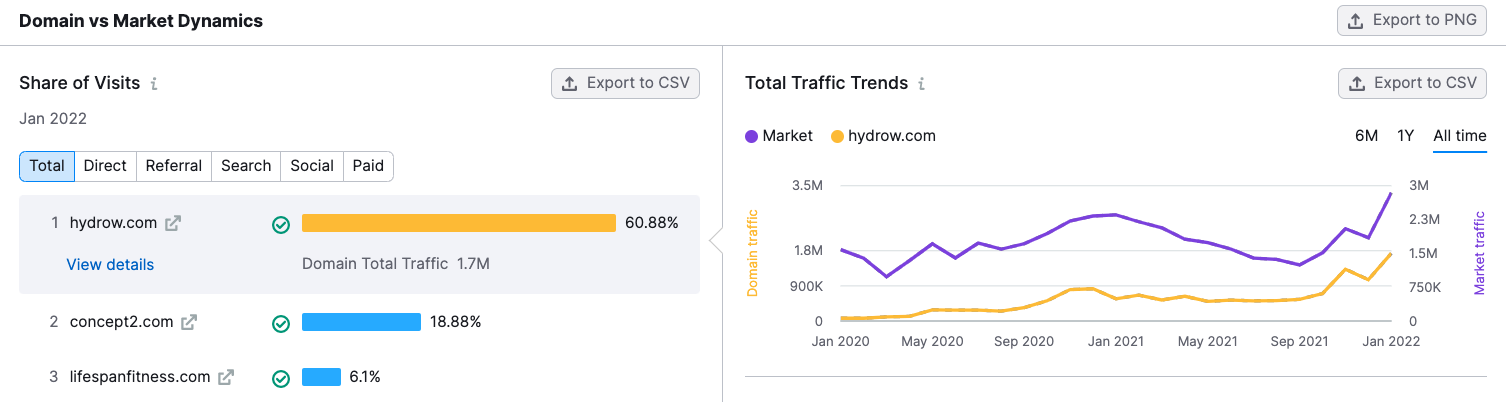Click the Domain vs Market Dynamics heading
The width and height of the screenshot is (1506, 402).
click(141, 20)
